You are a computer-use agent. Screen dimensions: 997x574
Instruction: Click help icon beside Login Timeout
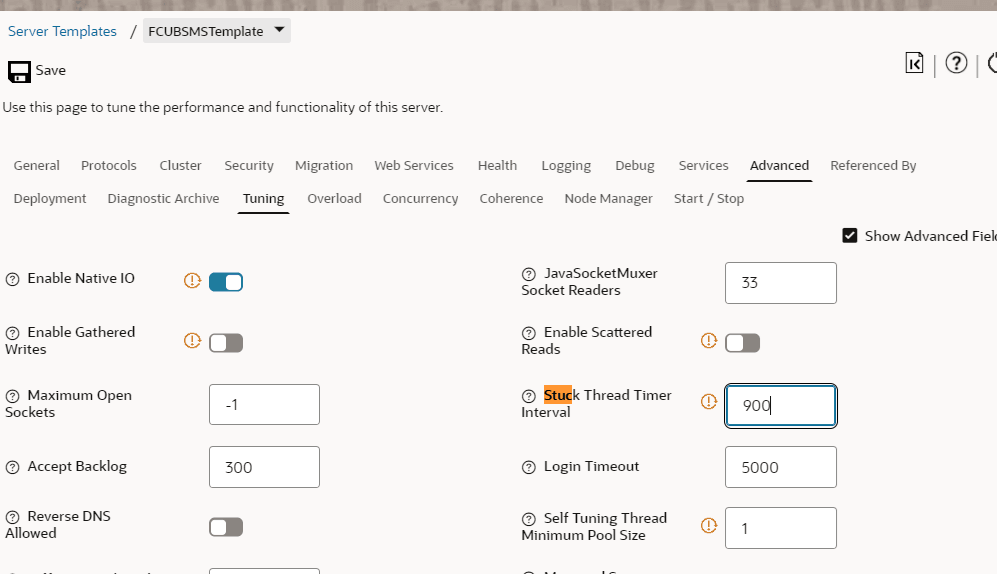click(529, 467)
